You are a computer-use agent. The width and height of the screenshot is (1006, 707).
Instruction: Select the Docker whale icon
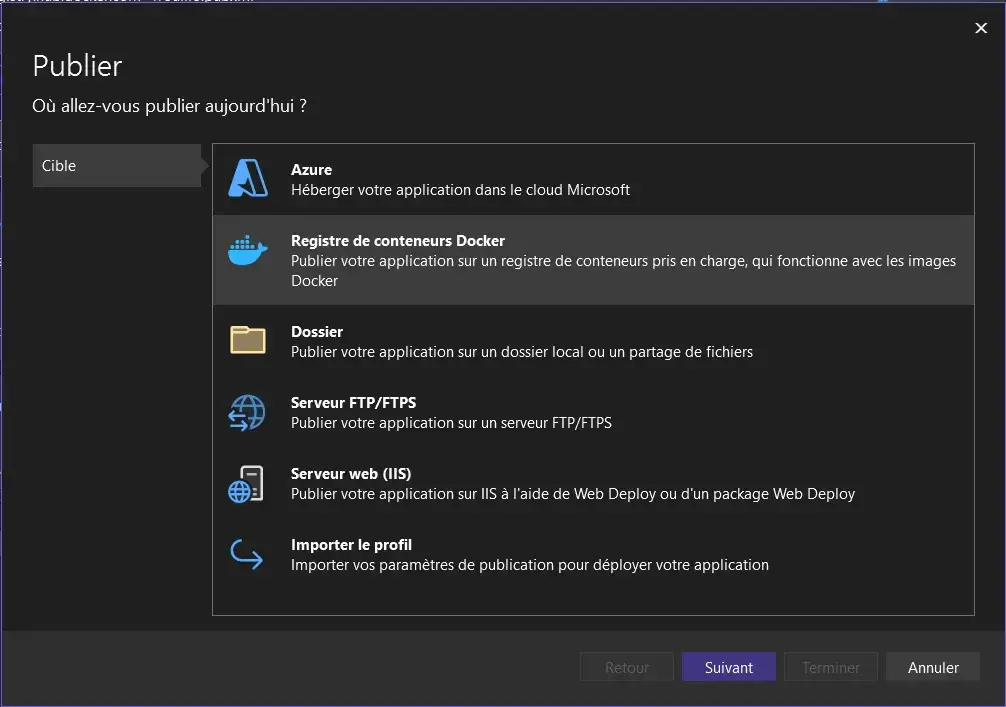pos(247,251)
